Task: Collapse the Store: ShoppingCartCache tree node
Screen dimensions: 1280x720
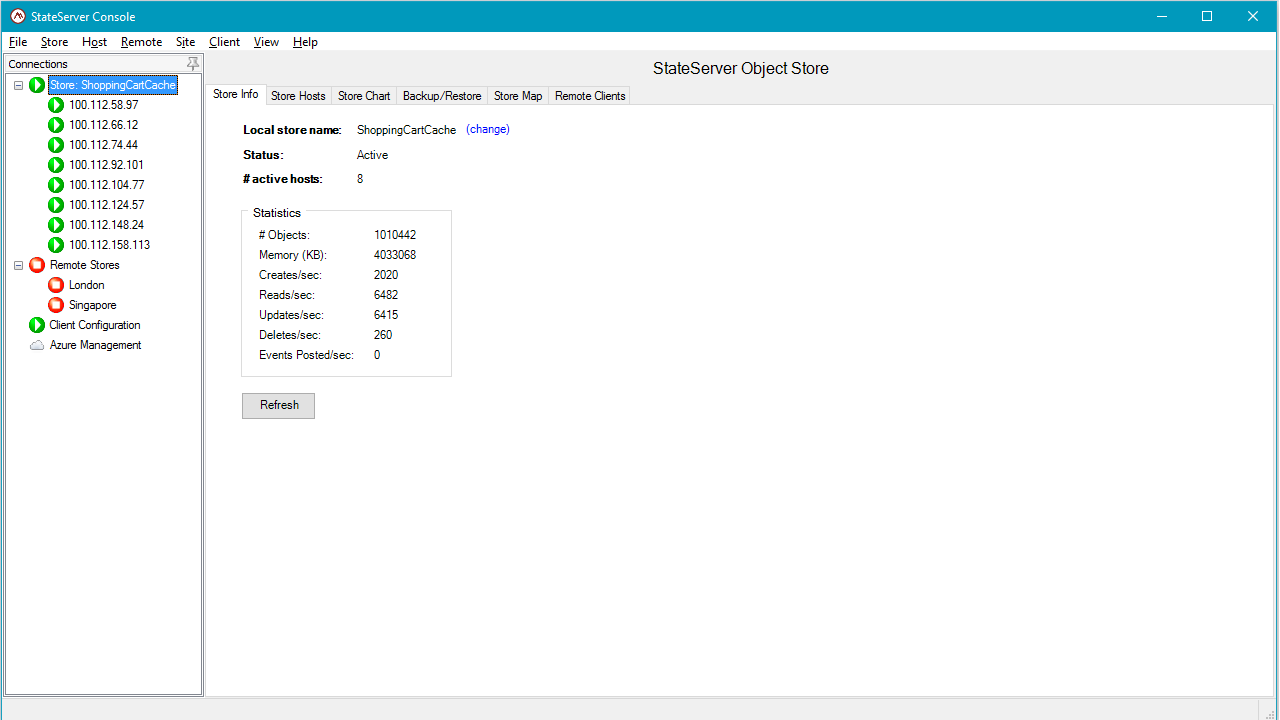Action: click(18, 85)
